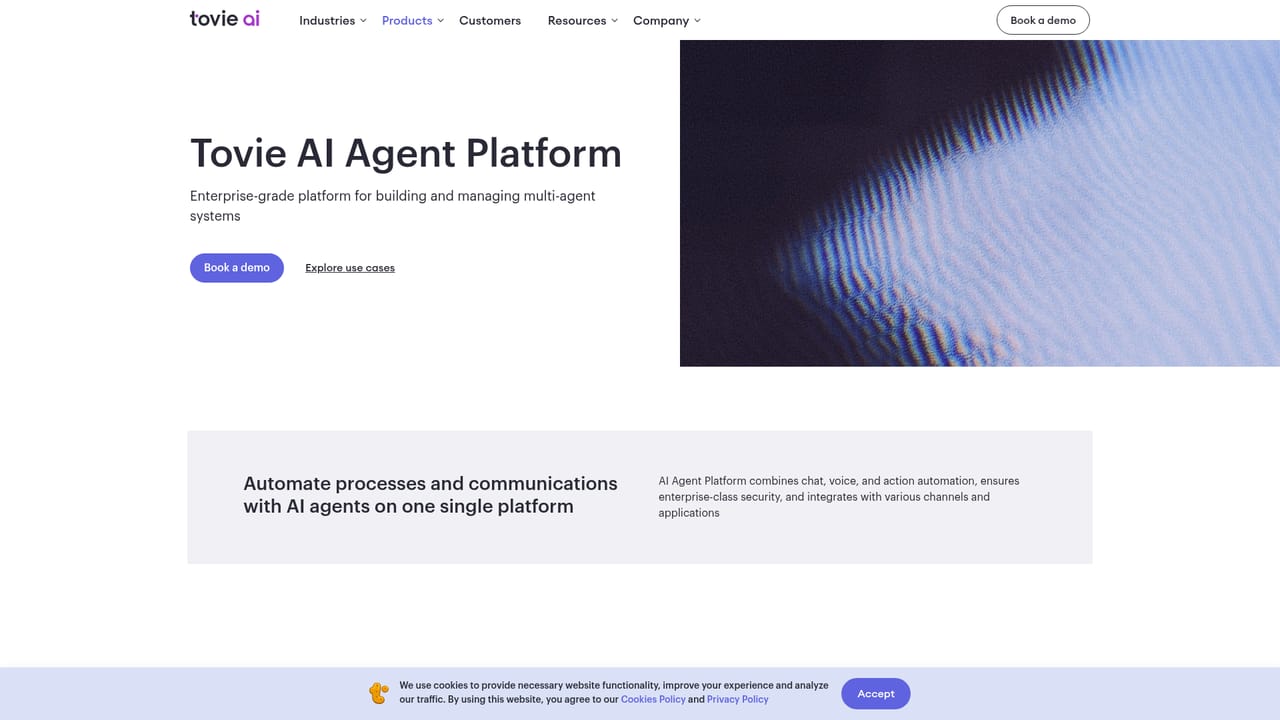The image size is (1280, 720).
Task: Click the AI Agent Platform combines paragraph
Action: [839, 497]
